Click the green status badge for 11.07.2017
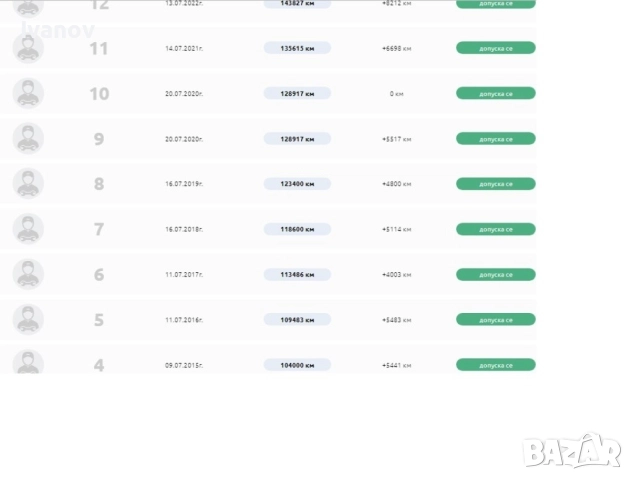This screenshot has height=480, width=633. (495, 274)
